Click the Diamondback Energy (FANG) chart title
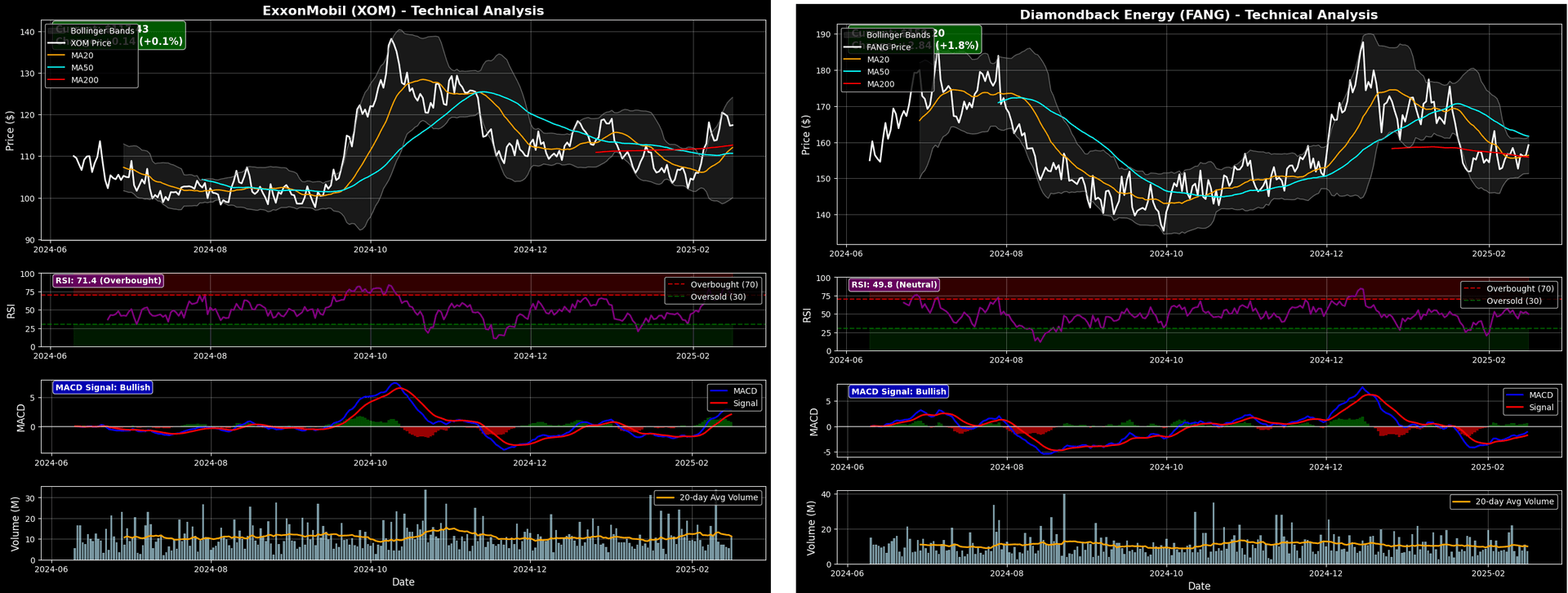This screenshot has height=593, width=1568. tap(1198, 15)
